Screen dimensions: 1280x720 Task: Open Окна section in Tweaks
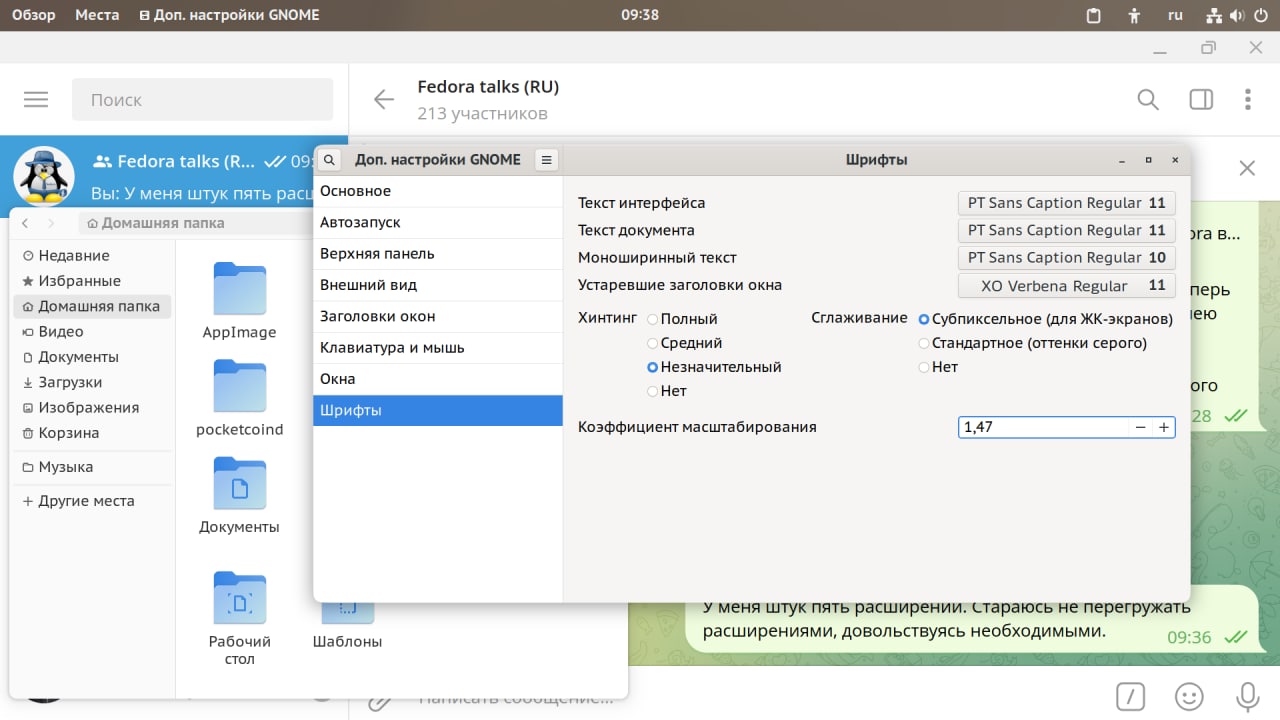tap(438, 379)
